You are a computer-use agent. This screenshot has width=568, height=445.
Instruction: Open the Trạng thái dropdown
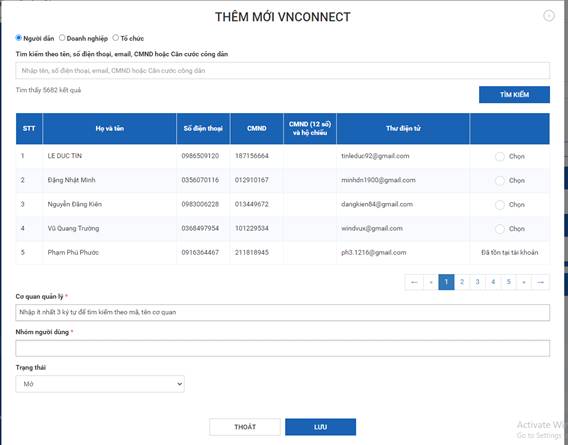pos(100,384)
